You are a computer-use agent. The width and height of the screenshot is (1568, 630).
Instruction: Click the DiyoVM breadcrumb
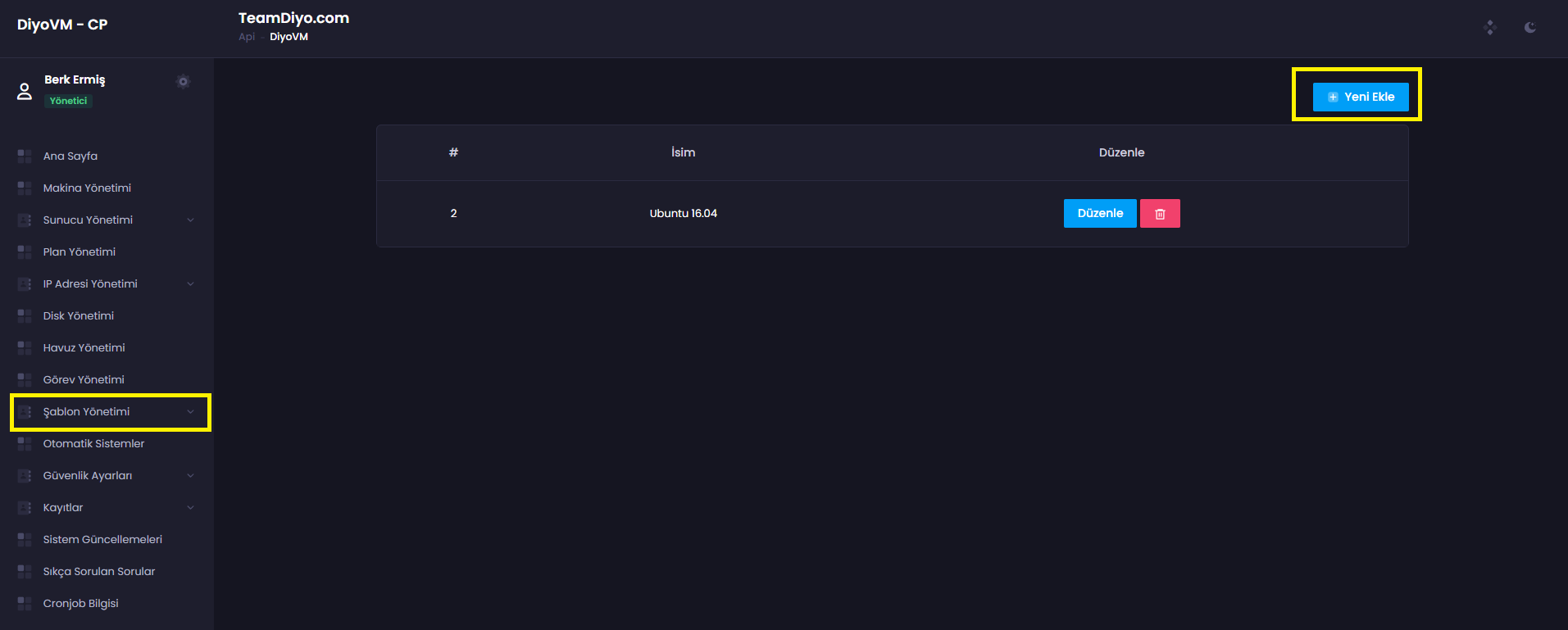click(x=289, y=37)
